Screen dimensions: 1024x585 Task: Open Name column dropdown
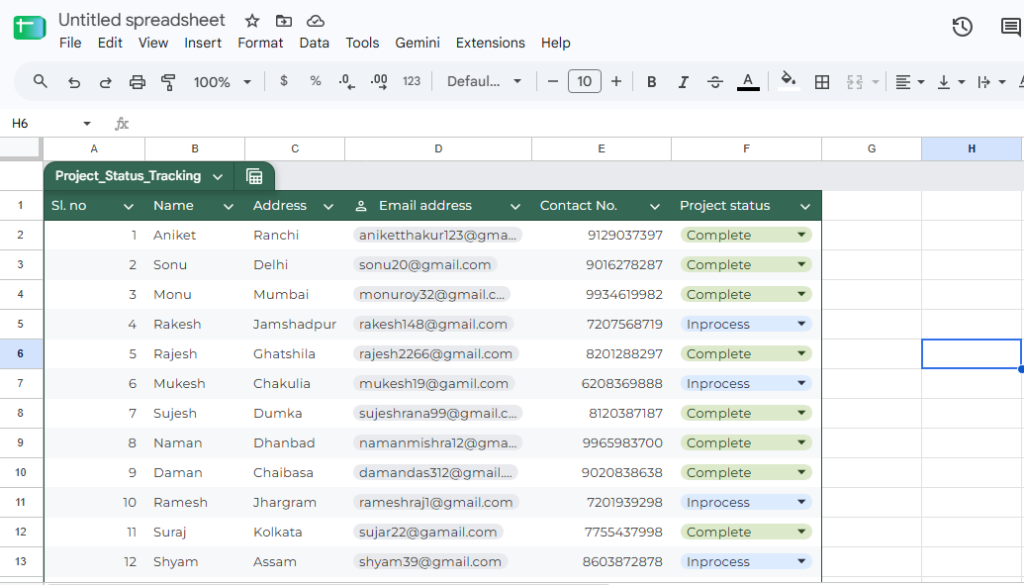229,206
